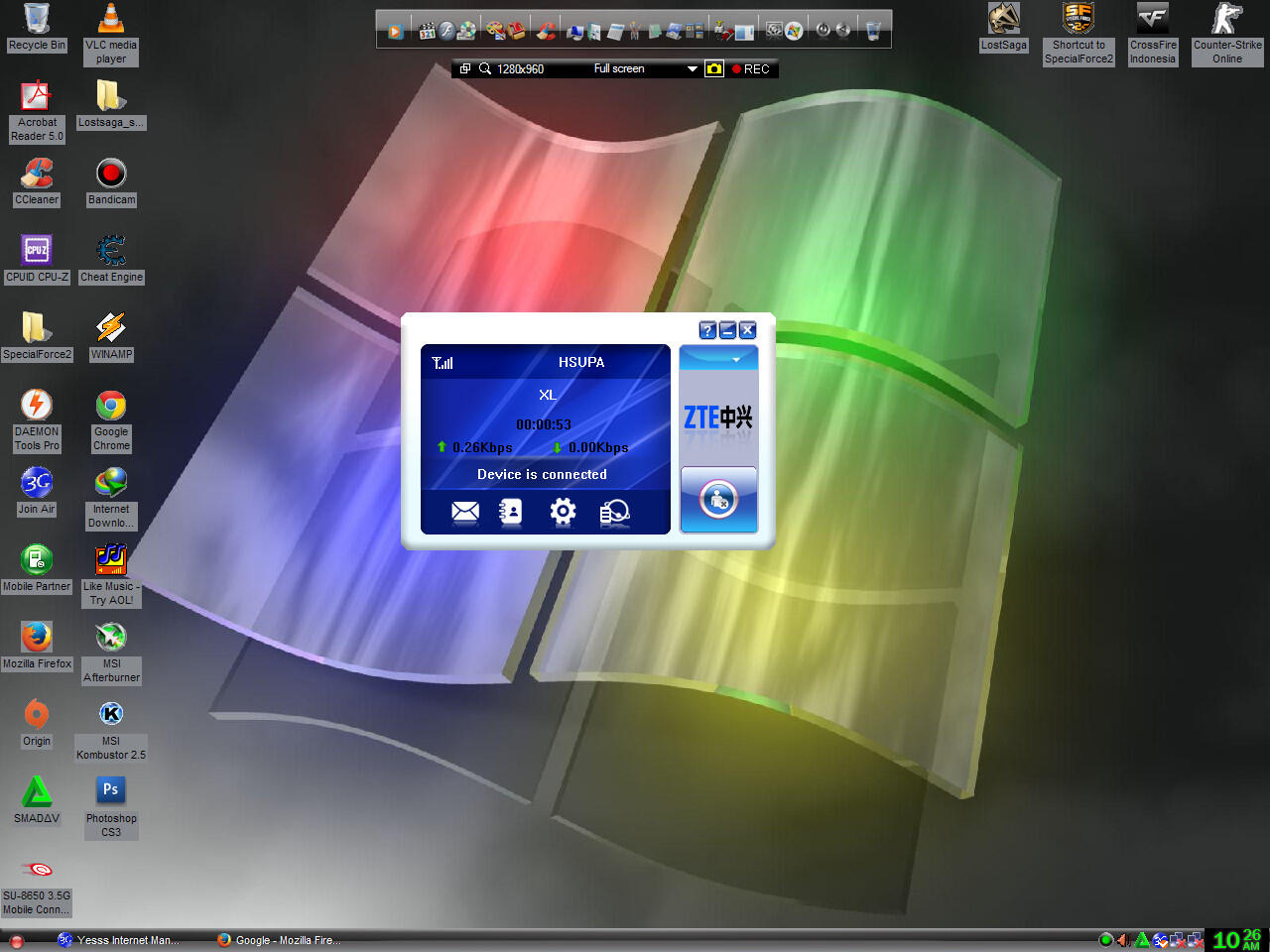Open SMS messages envelope icon
The height and width of the screenshot is (952, 1270).
pyautogui.click(x=464, y=512)
